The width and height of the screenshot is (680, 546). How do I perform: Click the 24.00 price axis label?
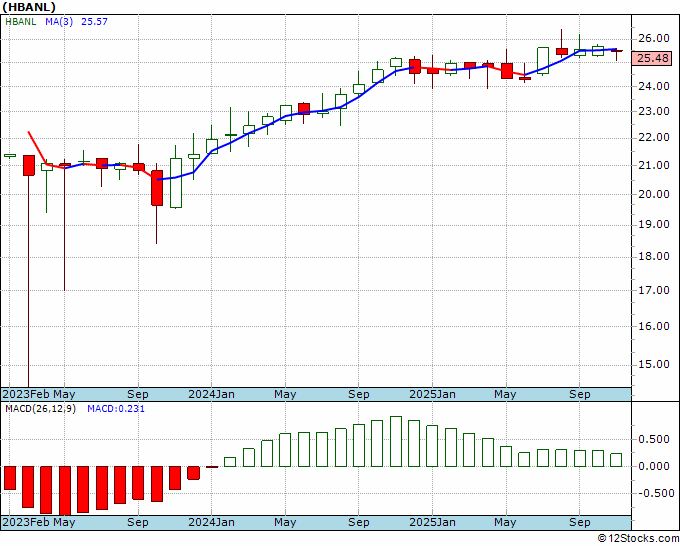click(x=654, y=86)
